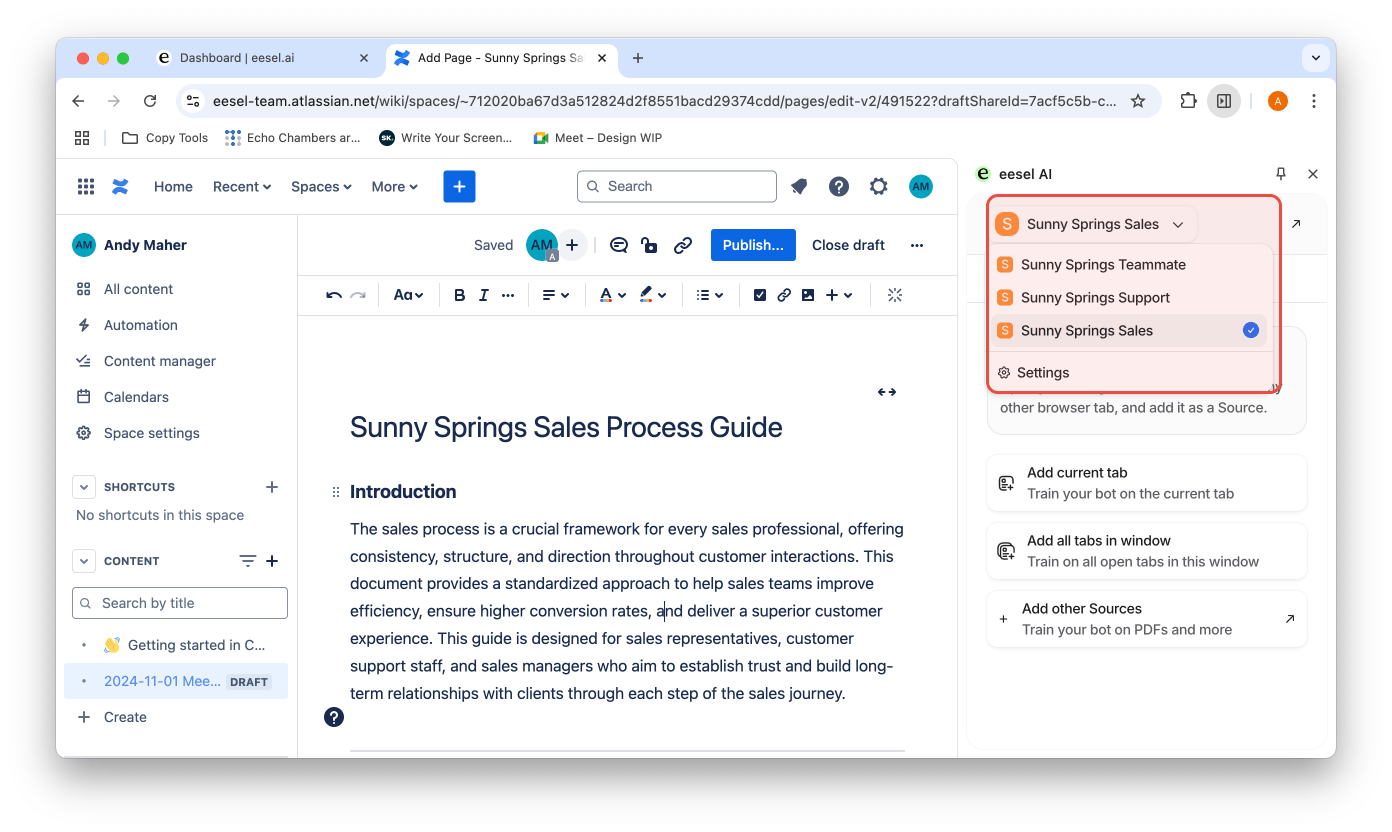Open text color dropdown
This screenshot has height=832, width=1392.
[x=612, y=295]
